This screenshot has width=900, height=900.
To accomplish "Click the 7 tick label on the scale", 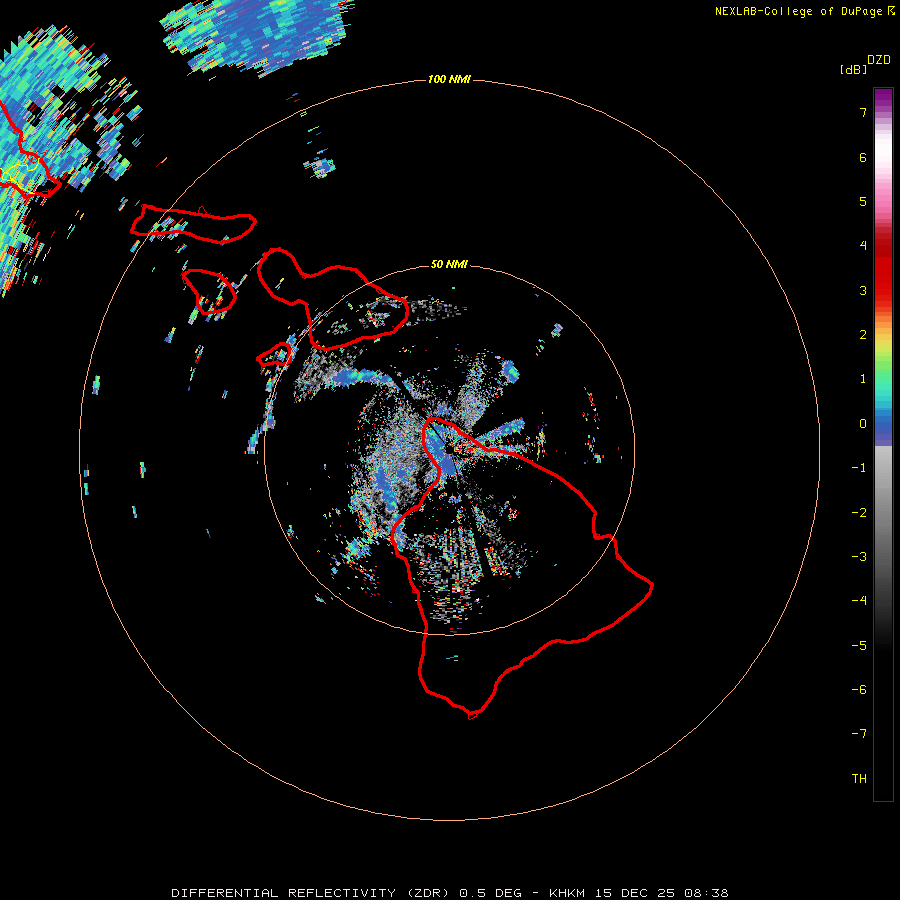I will coord(863,112).
